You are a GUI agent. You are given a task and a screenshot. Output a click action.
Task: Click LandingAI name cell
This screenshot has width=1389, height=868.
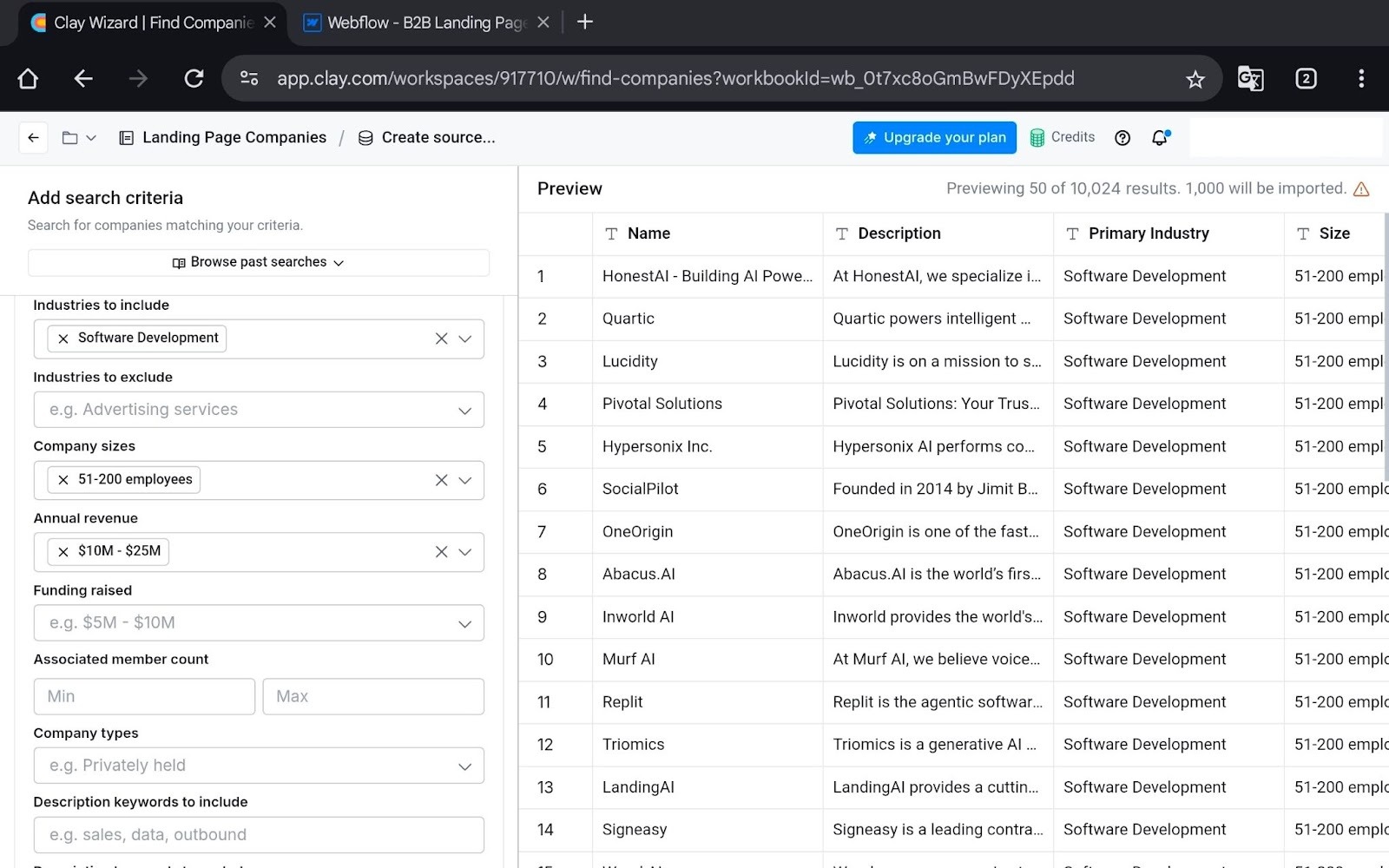[x=708, y=786]
